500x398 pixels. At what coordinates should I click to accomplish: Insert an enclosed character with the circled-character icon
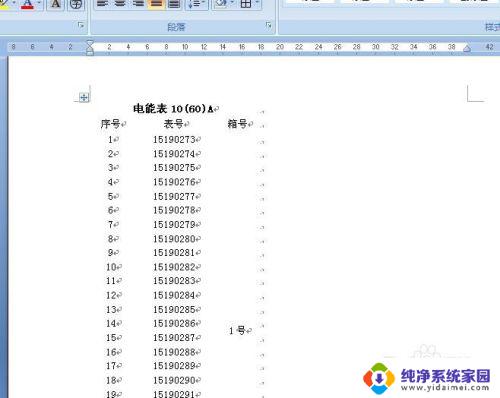click(x=76, y=4)
